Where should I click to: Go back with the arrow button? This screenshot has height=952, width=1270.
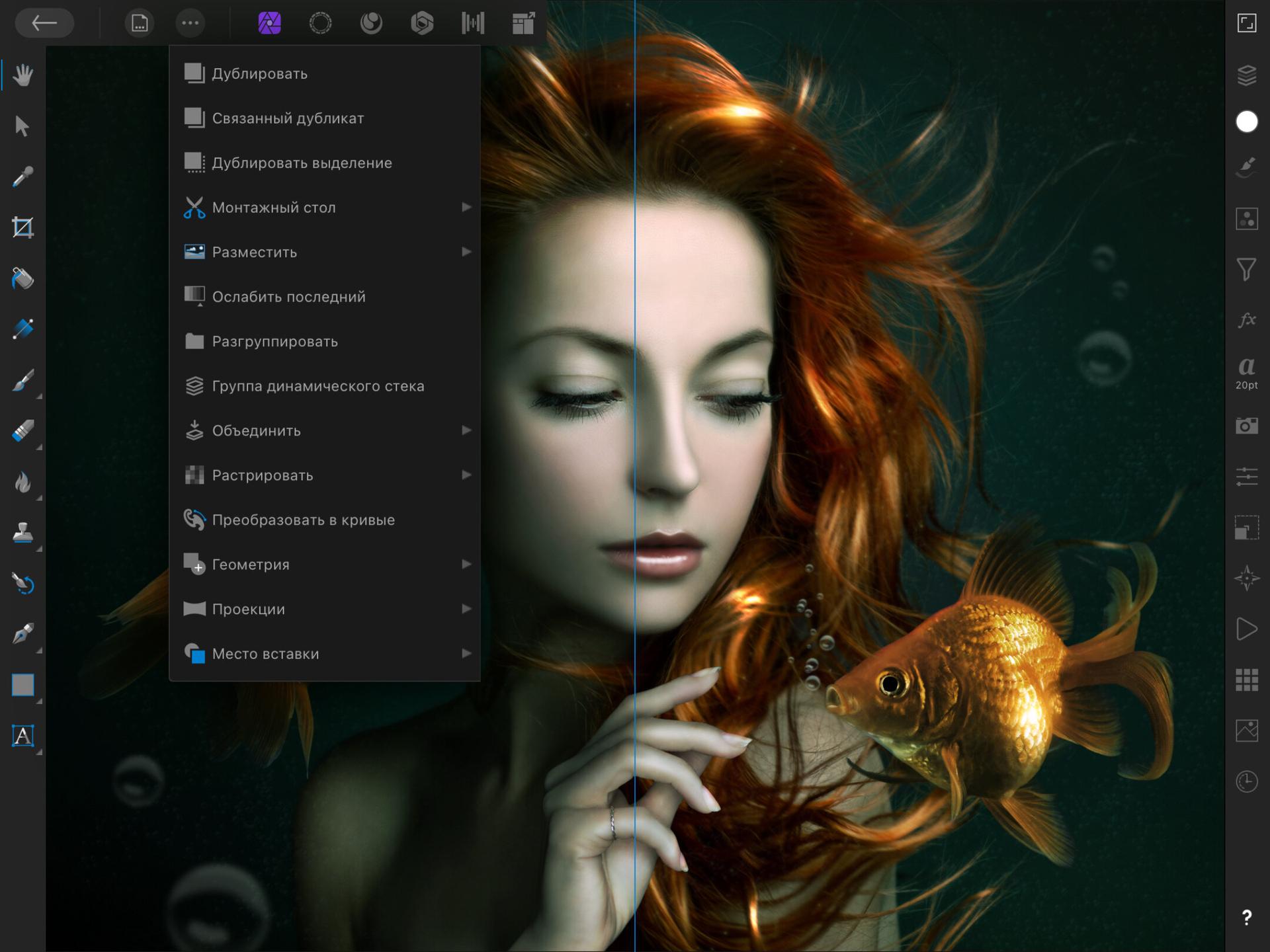tap(44, 23)
